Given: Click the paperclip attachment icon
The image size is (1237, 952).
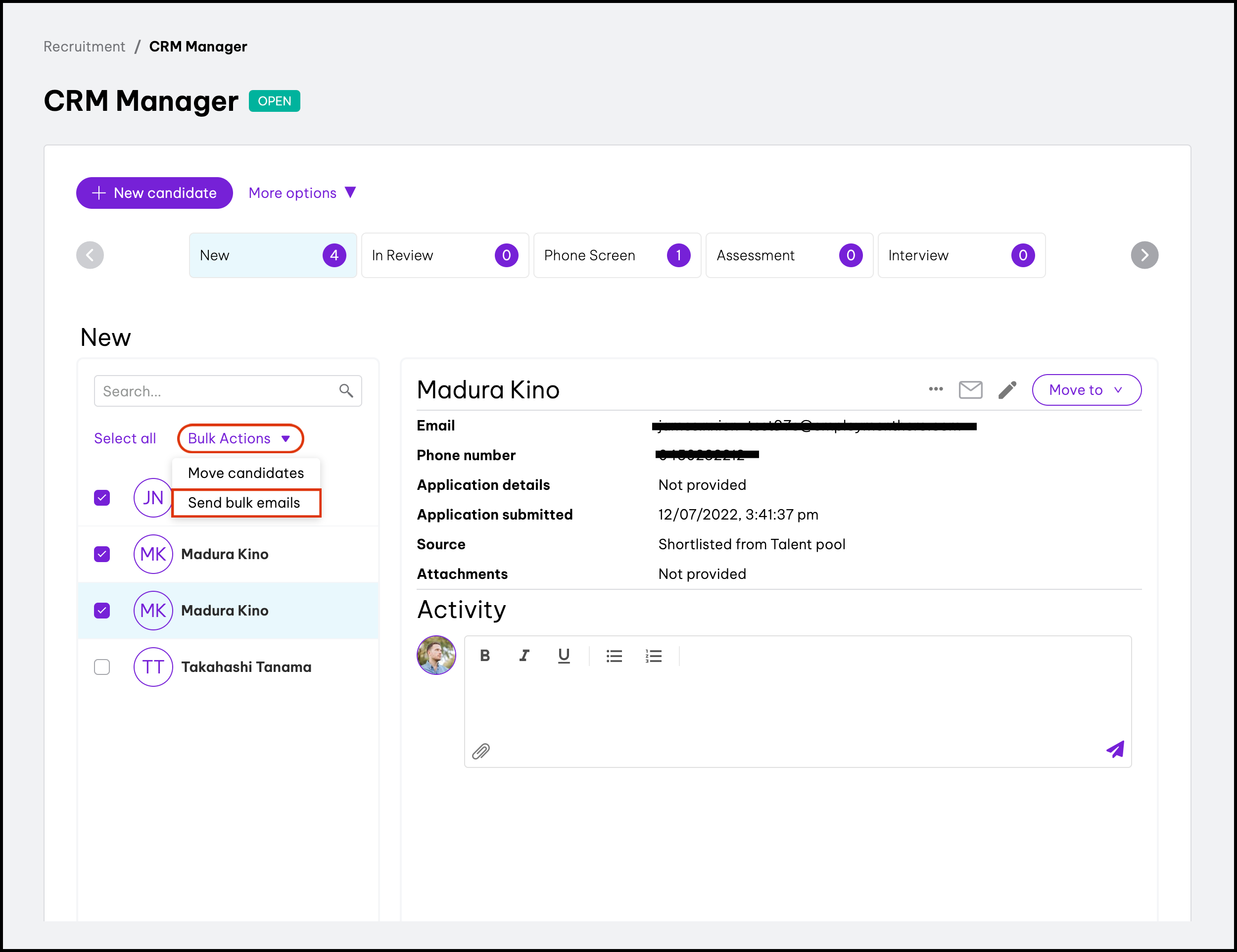Looking at the screenshot, I should click(481, 752).
